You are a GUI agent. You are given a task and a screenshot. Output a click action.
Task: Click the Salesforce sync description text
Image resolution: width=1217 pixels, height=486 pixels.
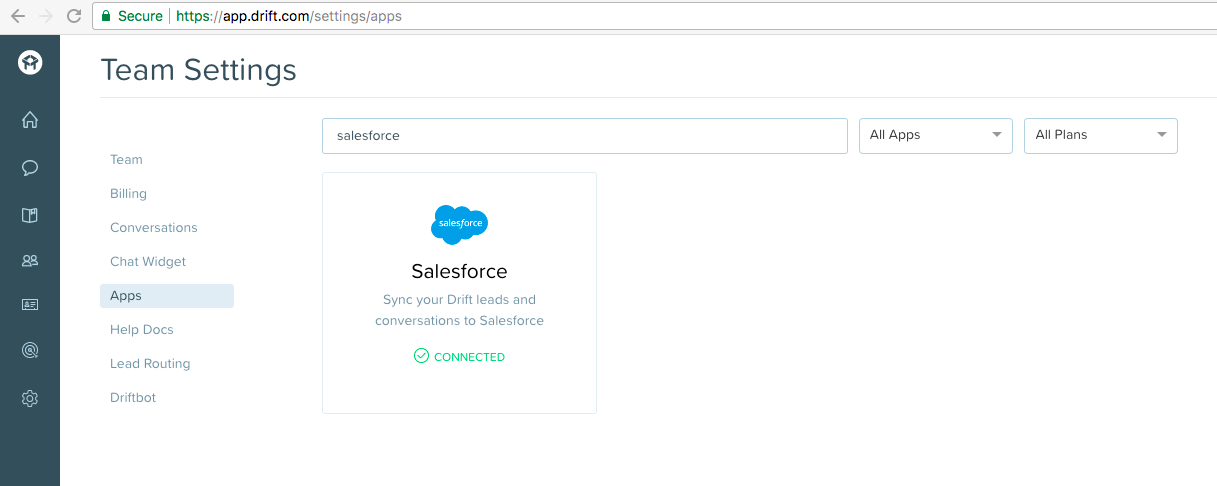click(459, 310)
